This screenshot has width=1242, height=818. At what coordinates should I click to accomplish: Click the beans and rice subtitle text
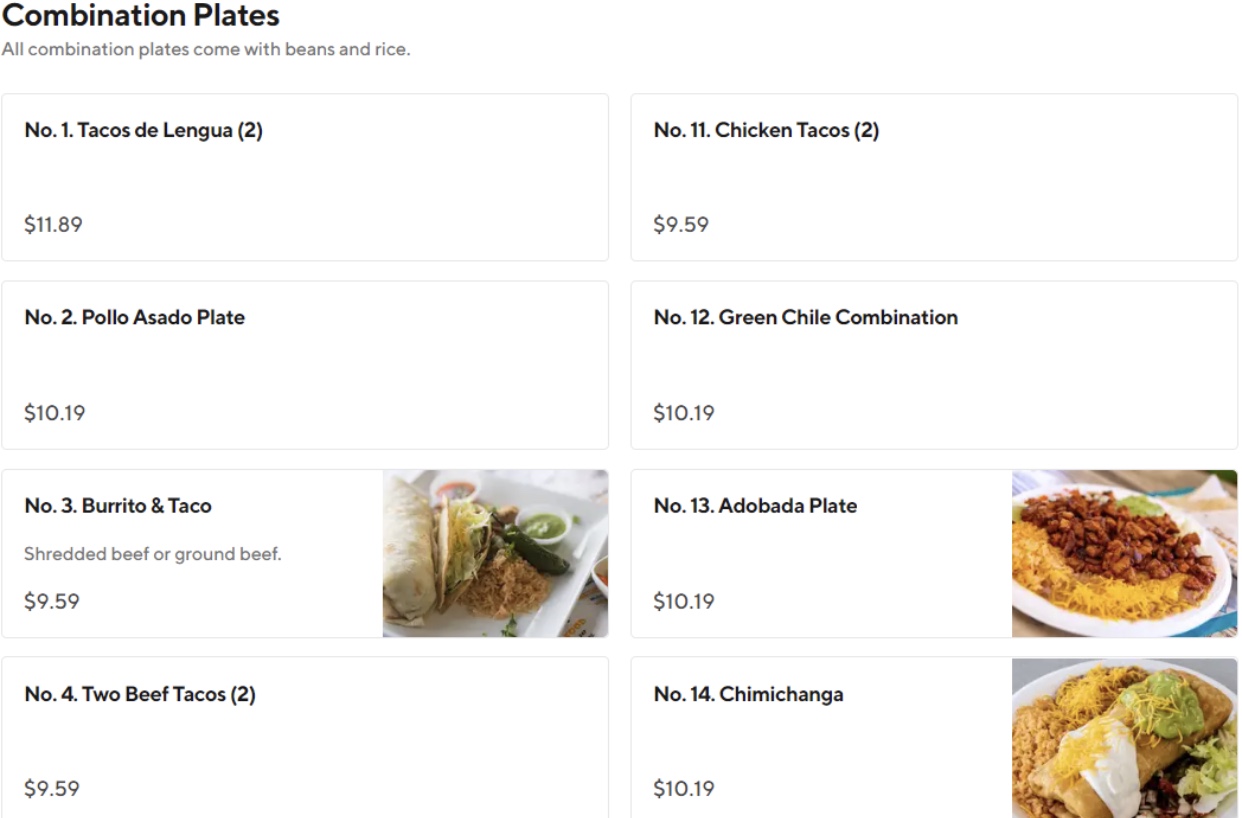206,49
